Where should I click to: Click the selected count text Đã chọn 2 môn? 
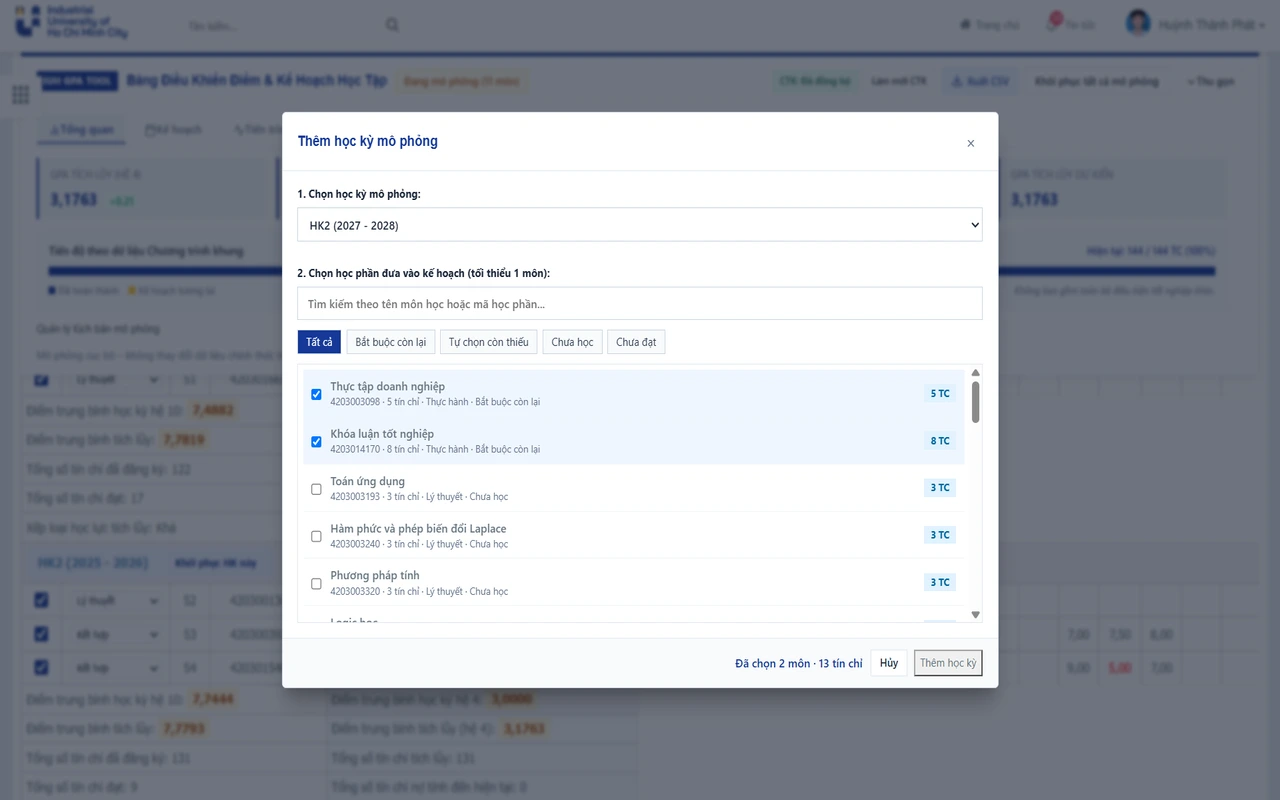coord(772,663)
